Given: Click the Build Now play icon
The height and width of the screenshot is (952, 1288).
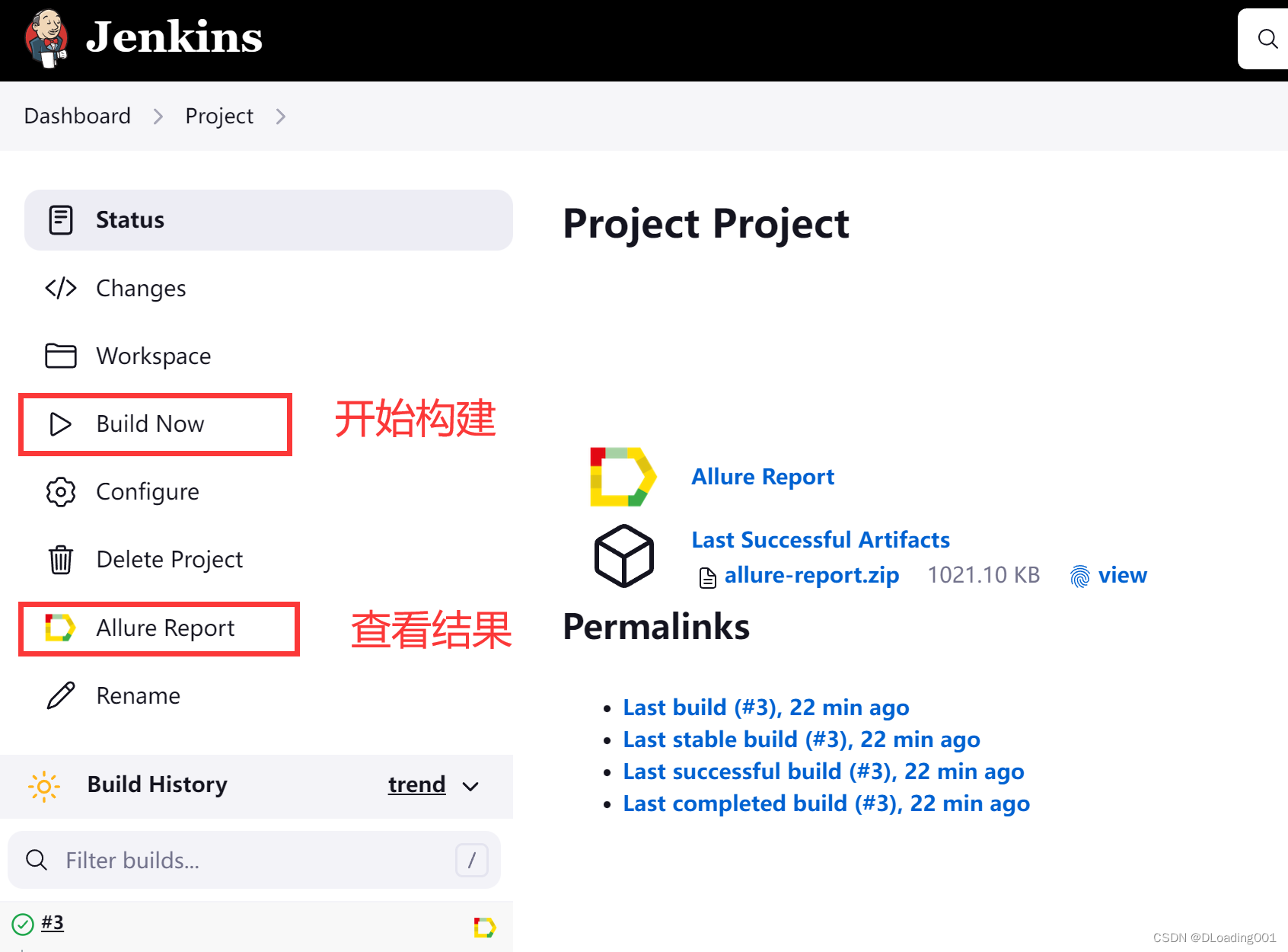Looking at the screenshot, I should (61, 424).
